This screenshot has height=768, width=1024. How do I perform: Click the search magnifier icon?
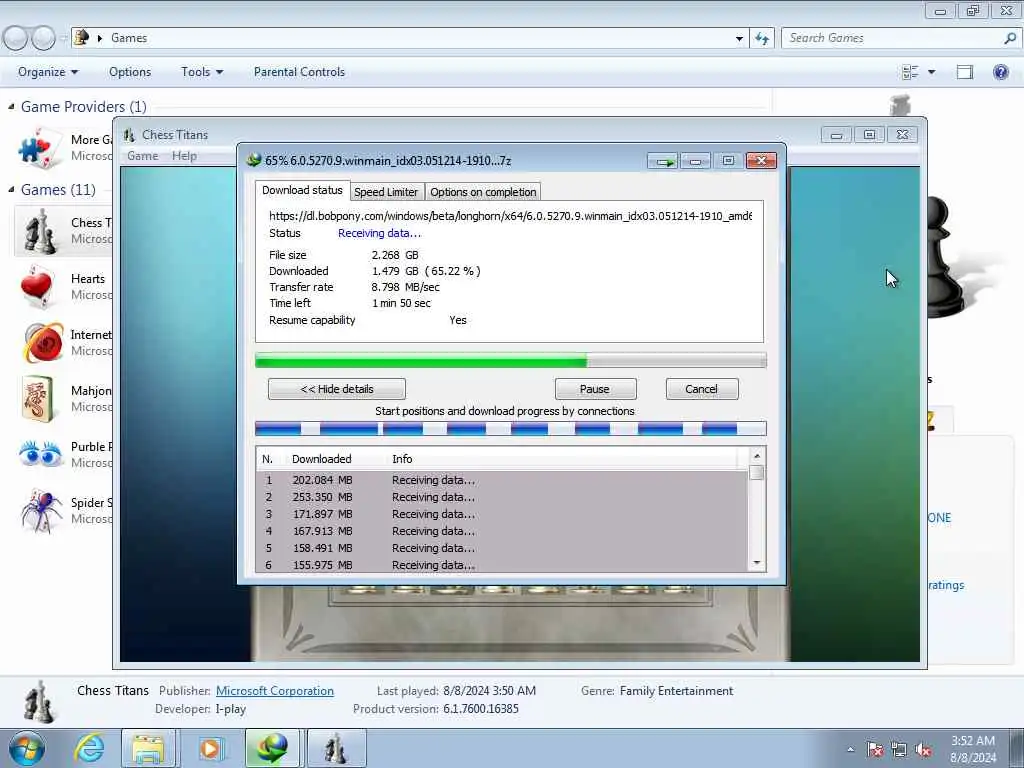(x=1010, y=38)
